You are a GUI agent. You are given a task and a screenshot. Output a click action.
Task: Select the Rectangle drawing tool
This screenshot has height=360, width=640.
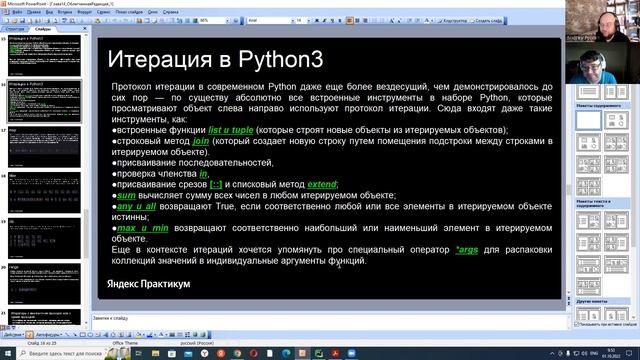tap(82, 335)
